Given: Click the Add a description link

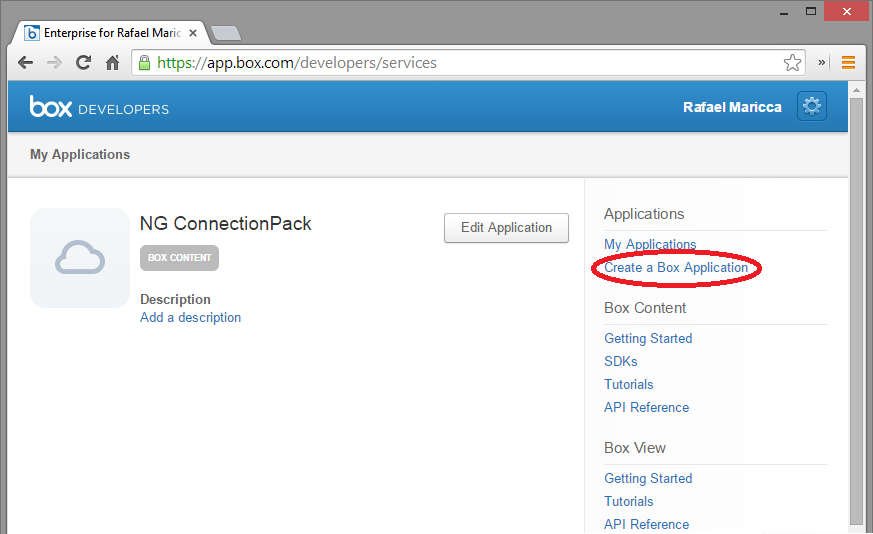Looking at the screenshot, I should coord(190,317).
